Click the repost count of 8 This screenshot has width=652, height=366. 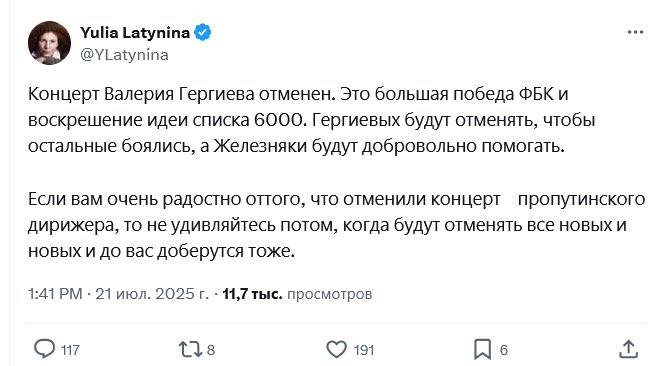(211, 350)
